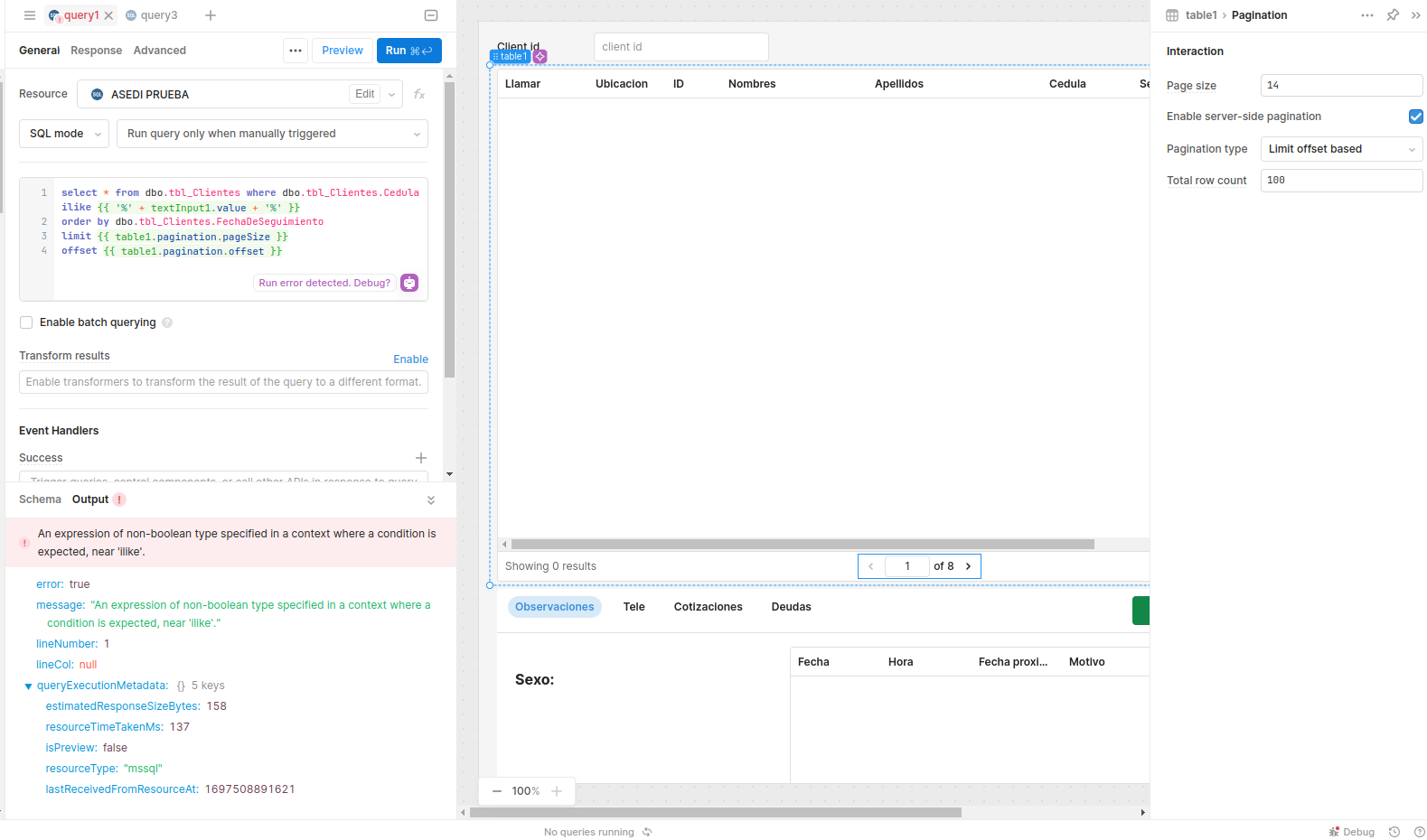Click the table horizontal scrollbar
This screenshot has height=840, width=1427.
[803, 545]
